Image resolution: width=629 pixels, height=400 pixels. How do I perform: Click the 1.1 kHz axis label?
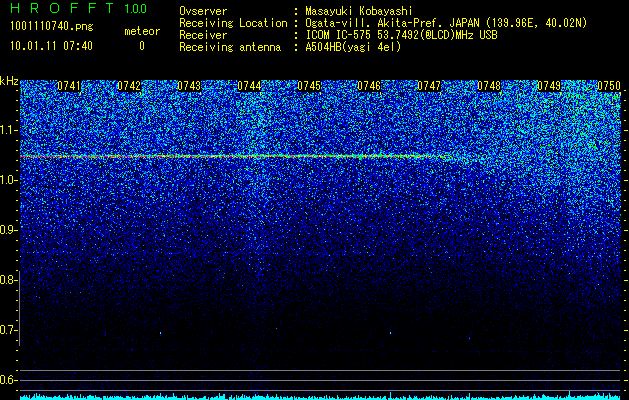click(x=8, y=130)
